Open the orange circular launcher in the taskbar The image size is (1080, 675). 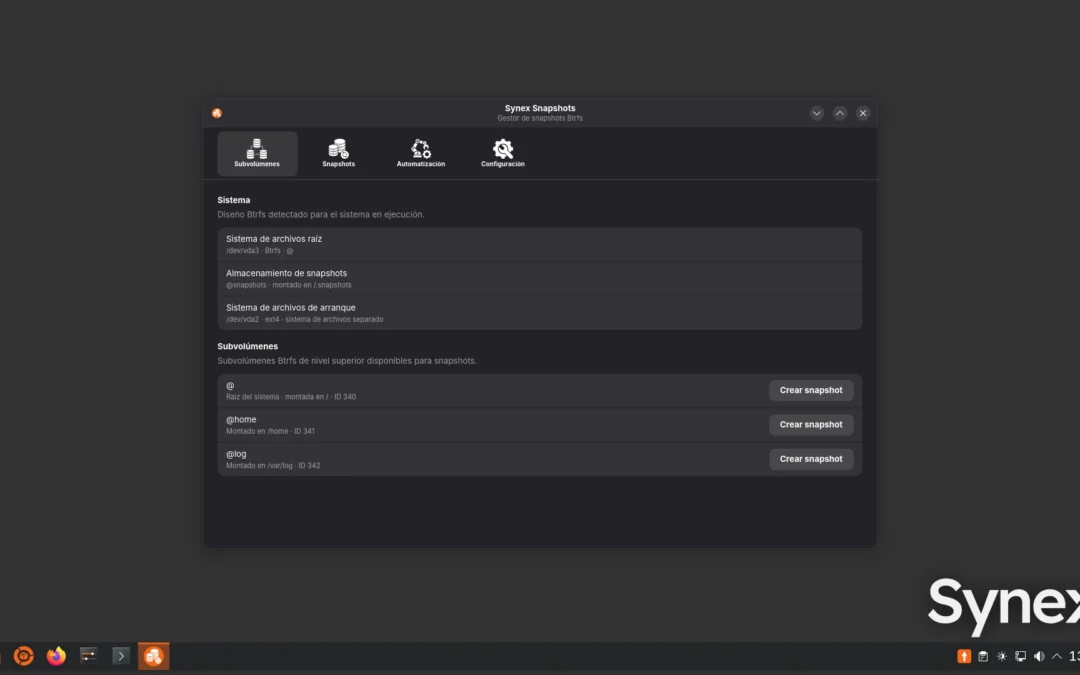click(x=23, y=656)
